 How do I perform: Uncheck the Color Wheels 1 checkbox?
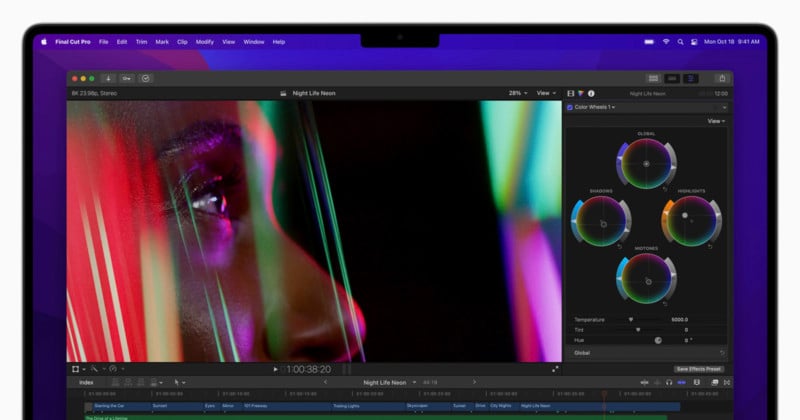[x=570, y=107]
